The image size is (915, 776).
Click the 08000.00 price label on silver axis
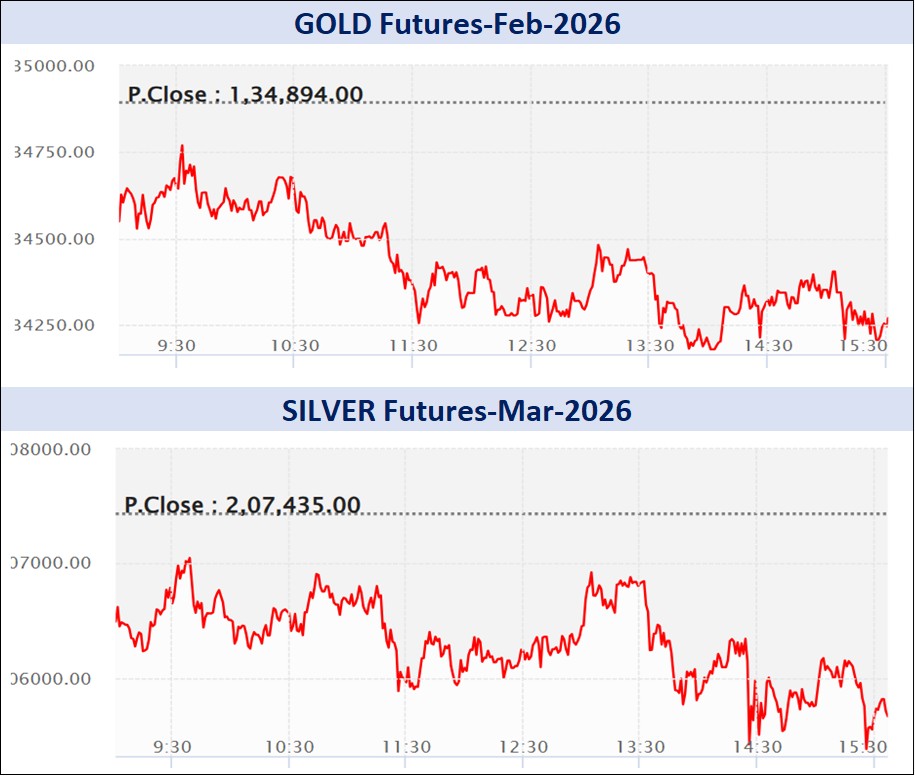pyautogui.click(x=50, y=449)
